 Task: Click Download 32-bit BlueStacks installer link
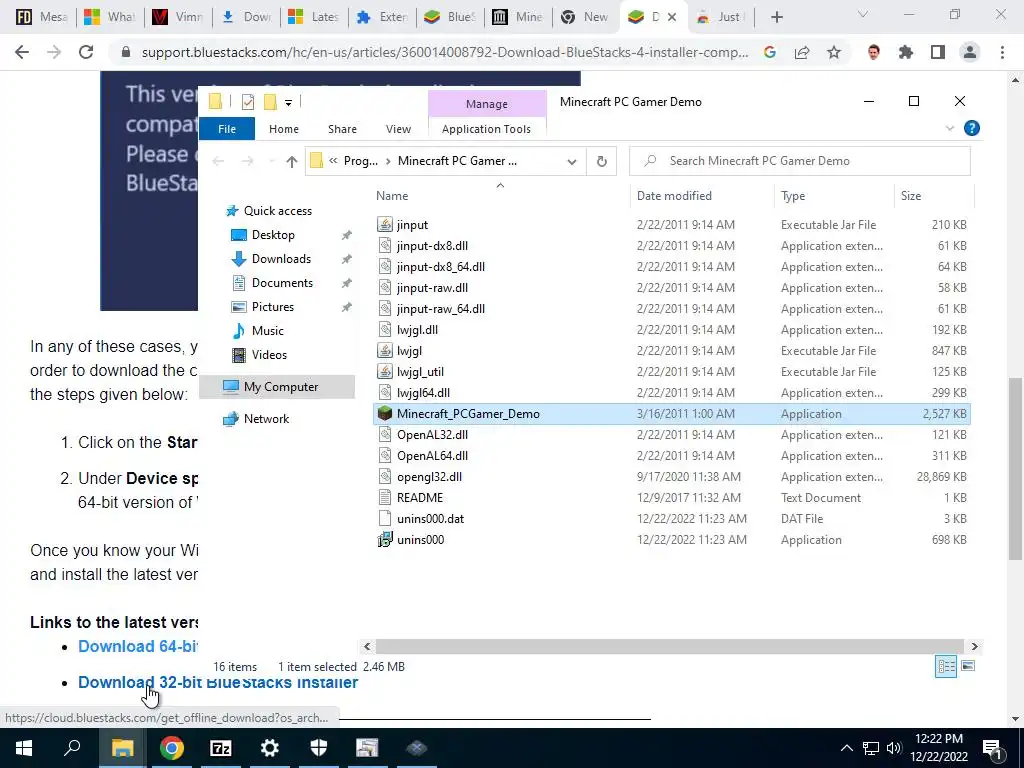[x=218, y=682]
